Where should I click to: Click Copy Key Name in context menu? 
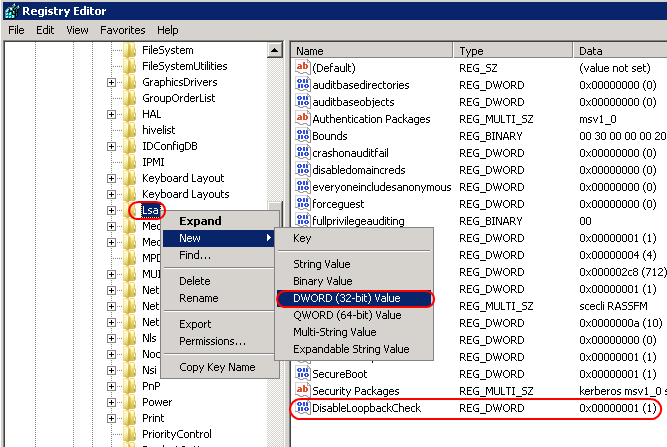(217, 367)
